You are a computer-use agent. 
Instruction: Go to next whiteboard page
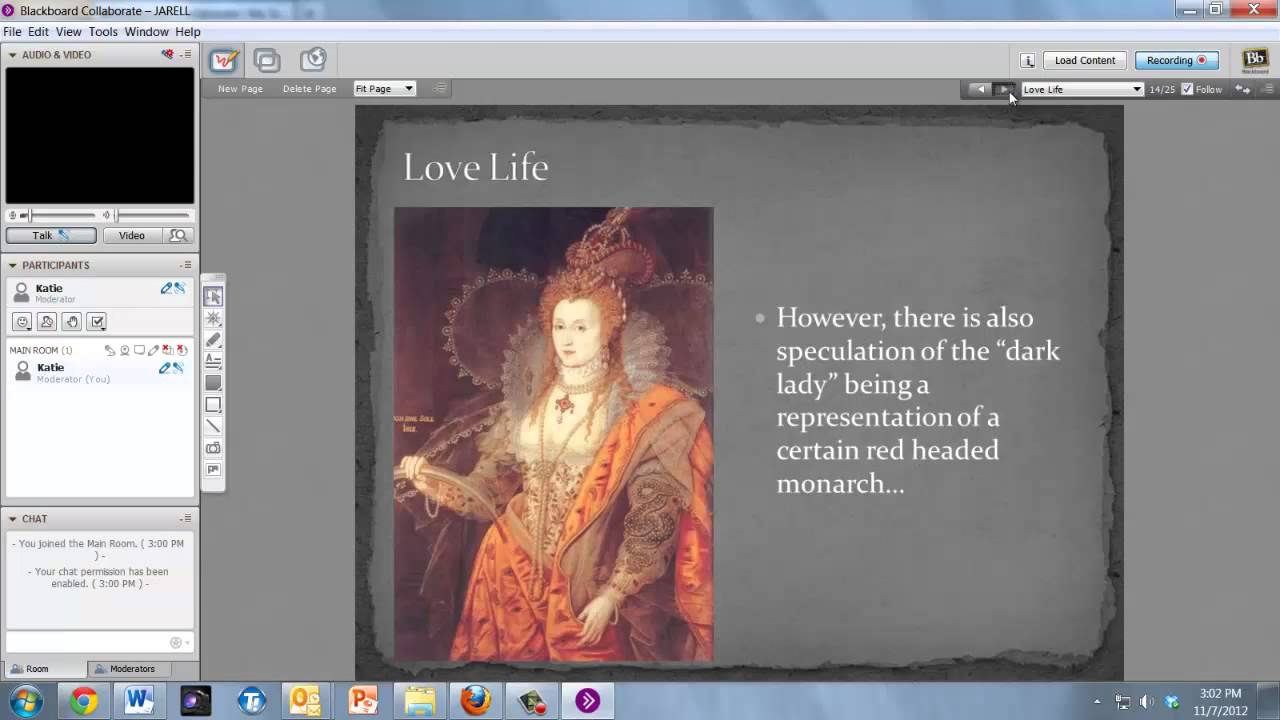point(1005,89)
